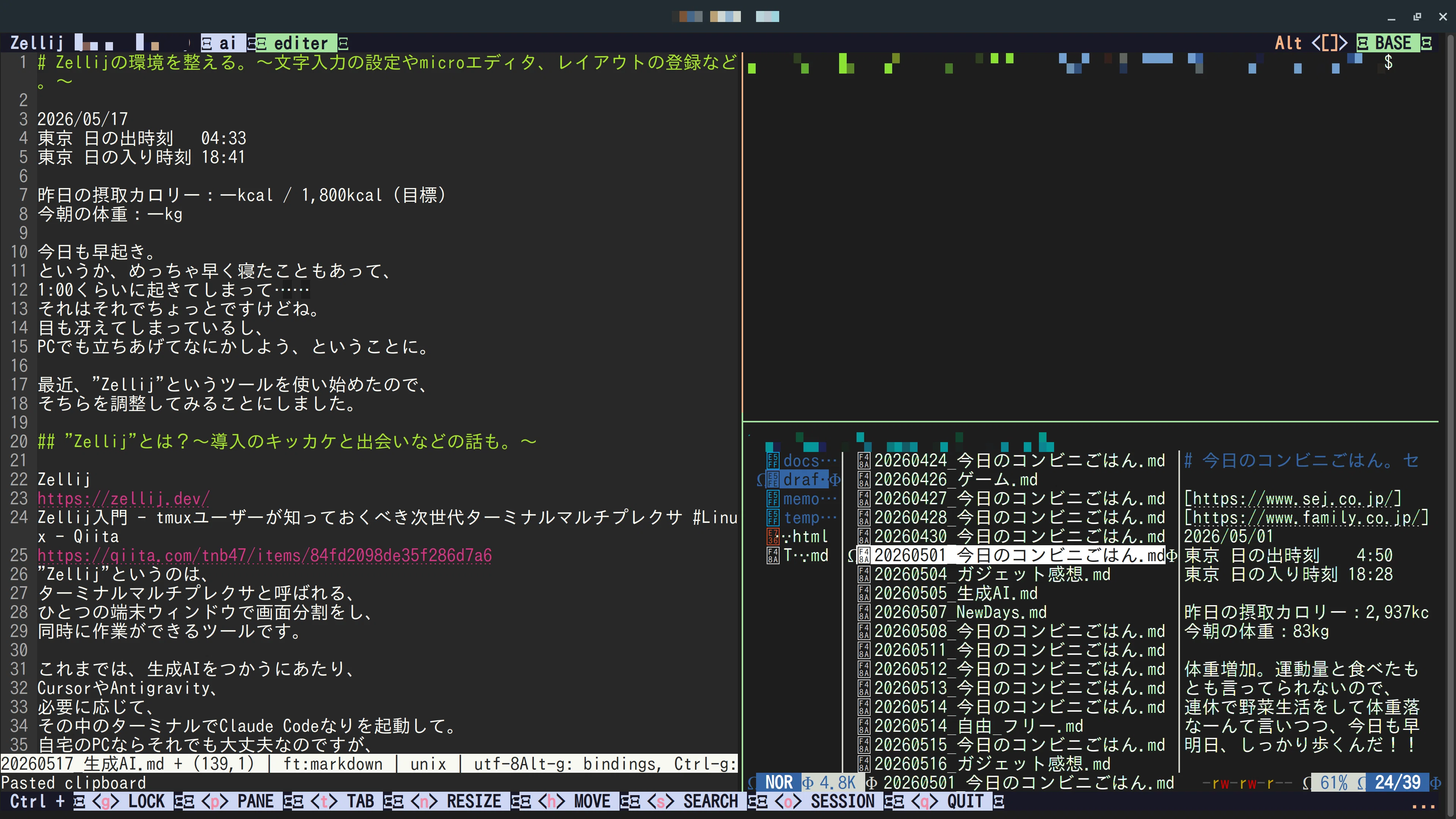1456x819 pixels.
Task: Click the folder icon next to memo
Action: click(x=773, y=499)
